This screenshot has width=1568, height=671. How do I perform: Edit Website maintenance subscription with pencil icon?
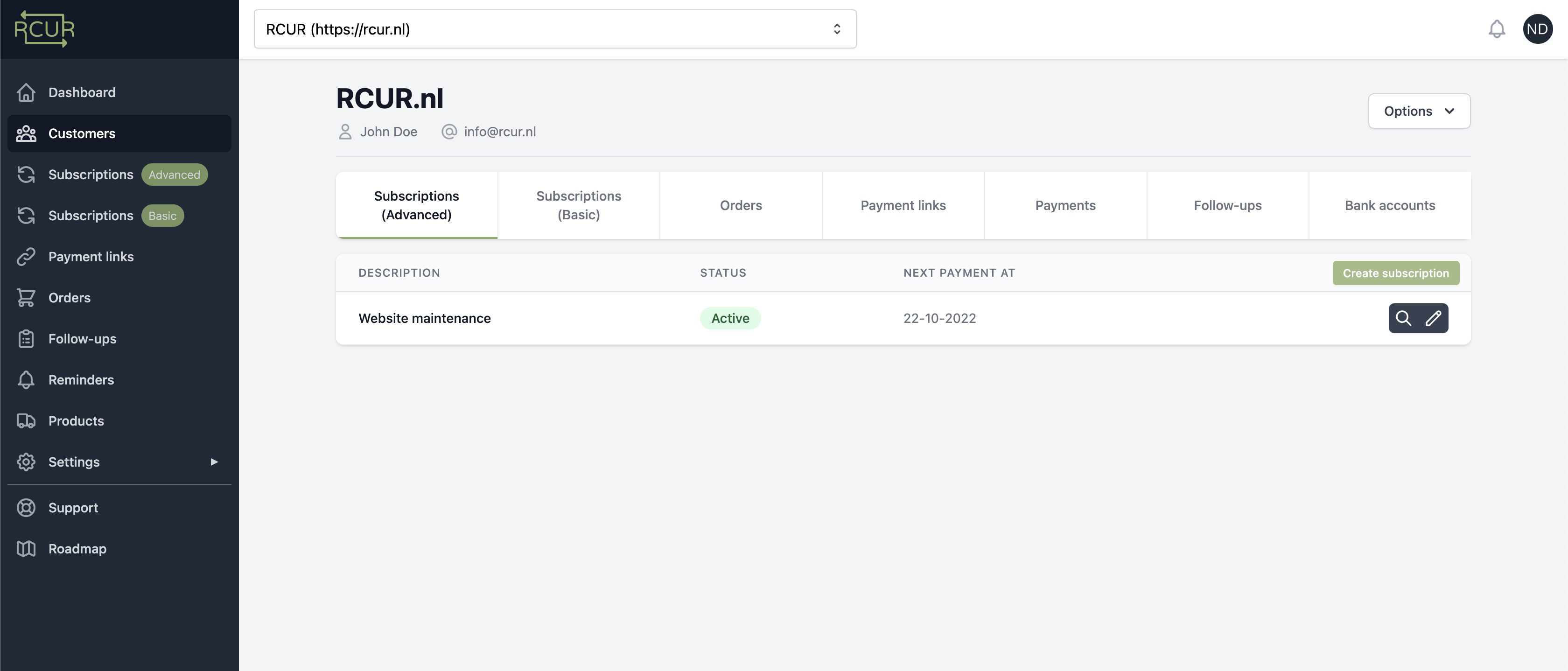coord(1434,318)
